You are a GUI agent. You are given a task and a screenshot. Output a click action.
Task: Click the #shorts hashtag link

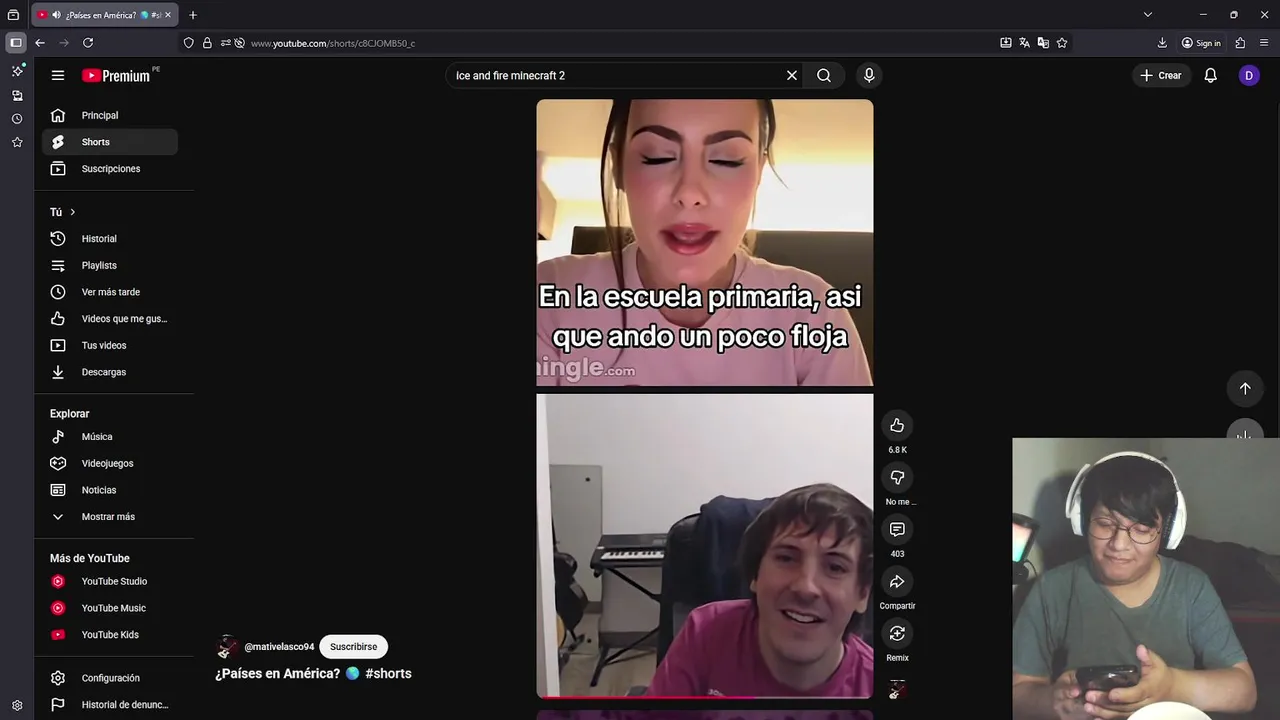pos(388,674)
